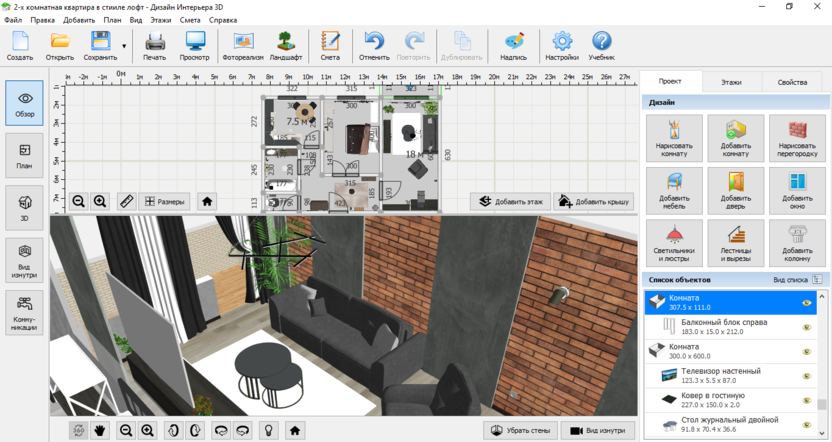The image size is (832, 442).
Task: Click the Фотореализм toolbar icon
Action: point(243,46)
